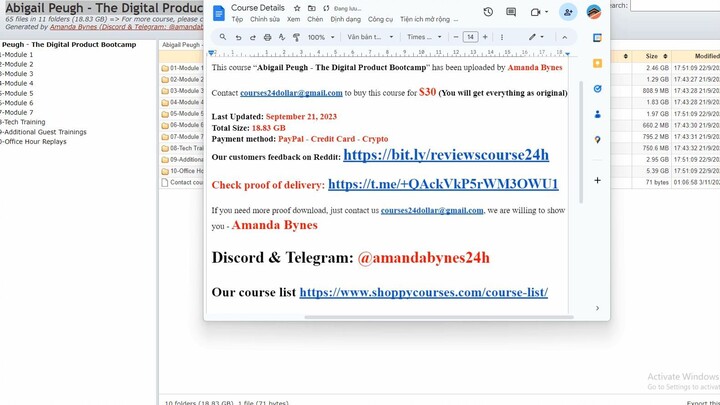Viewport: 720px width, 405px height.
Task: Open the Times font dropdown
Action: point(424,37)
